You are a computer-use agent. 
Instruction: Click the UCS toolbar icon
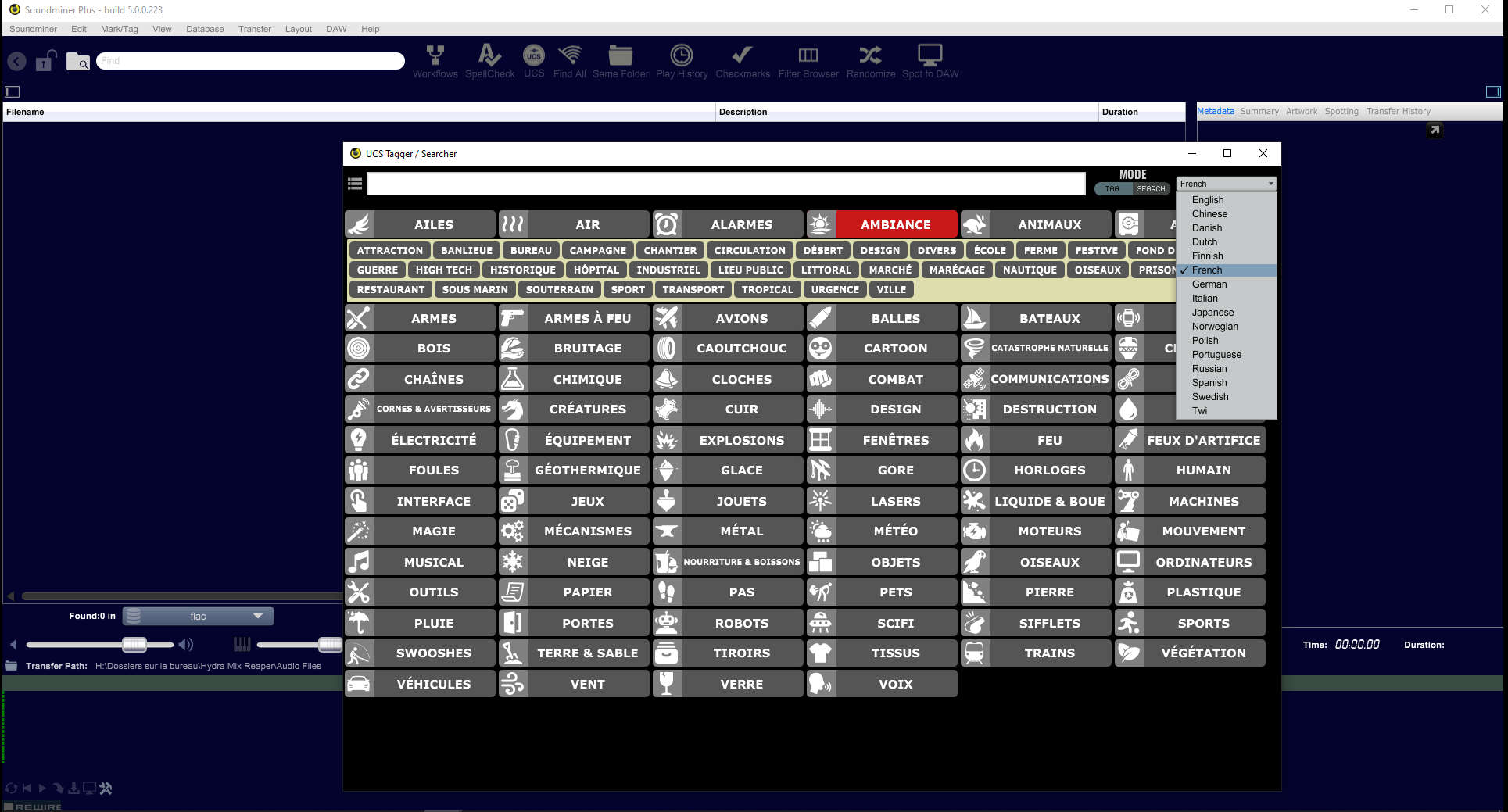click(x=534, y=61)
